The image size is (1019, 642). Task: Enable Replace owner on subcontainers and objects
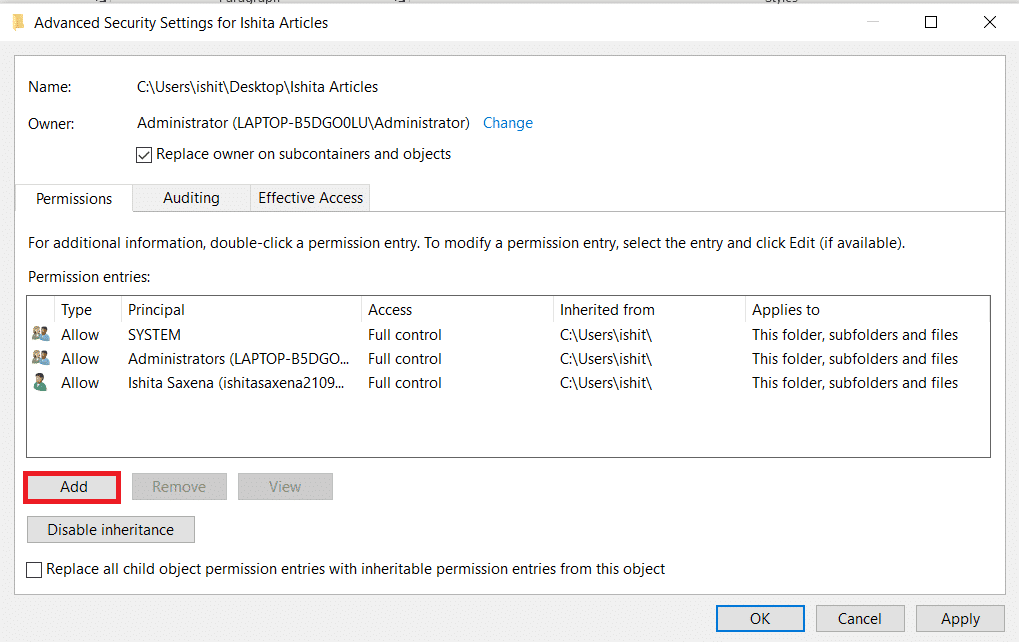tap(143, 154)
